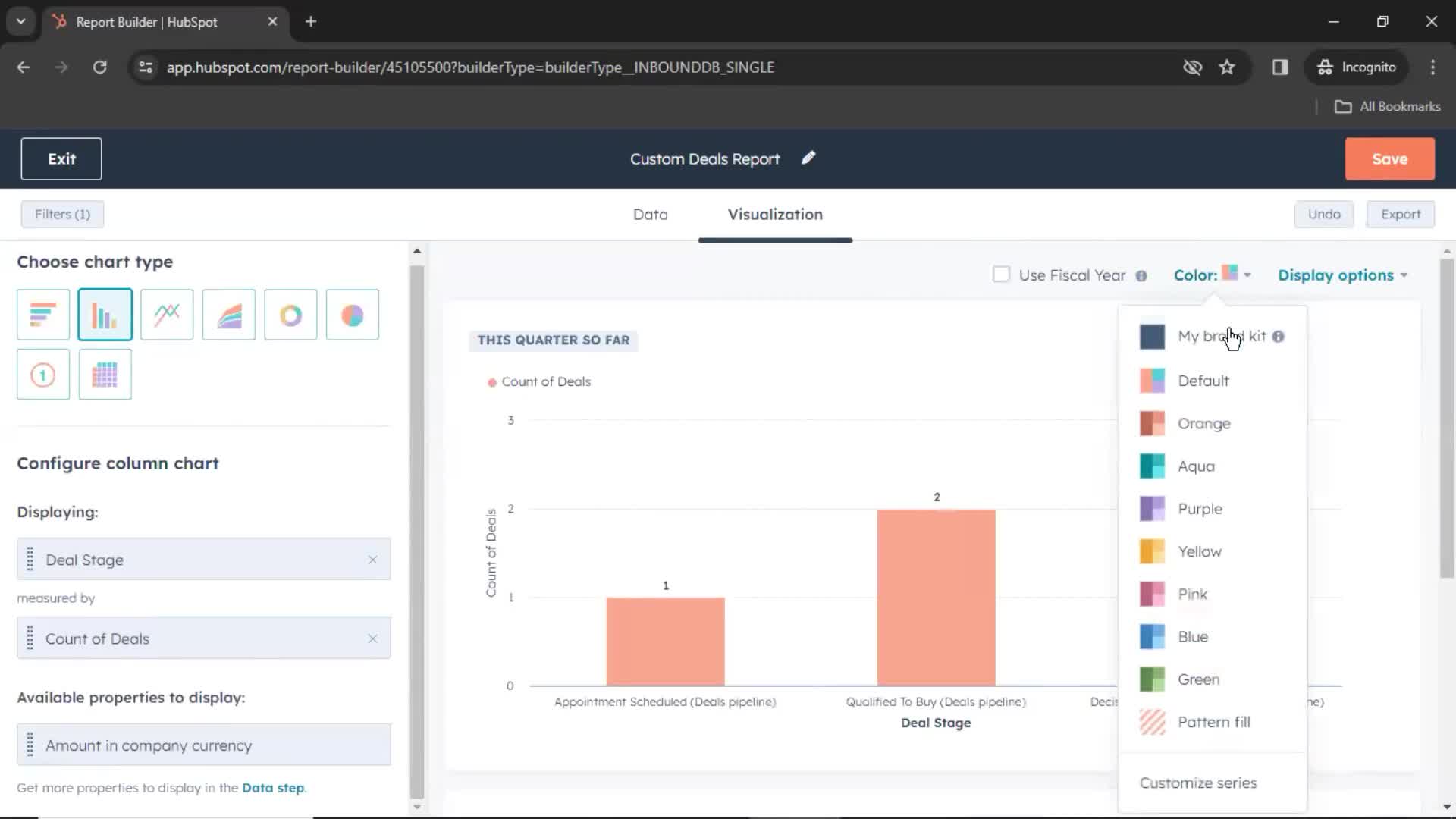Follow the Data step link

(x=273, y=788)
